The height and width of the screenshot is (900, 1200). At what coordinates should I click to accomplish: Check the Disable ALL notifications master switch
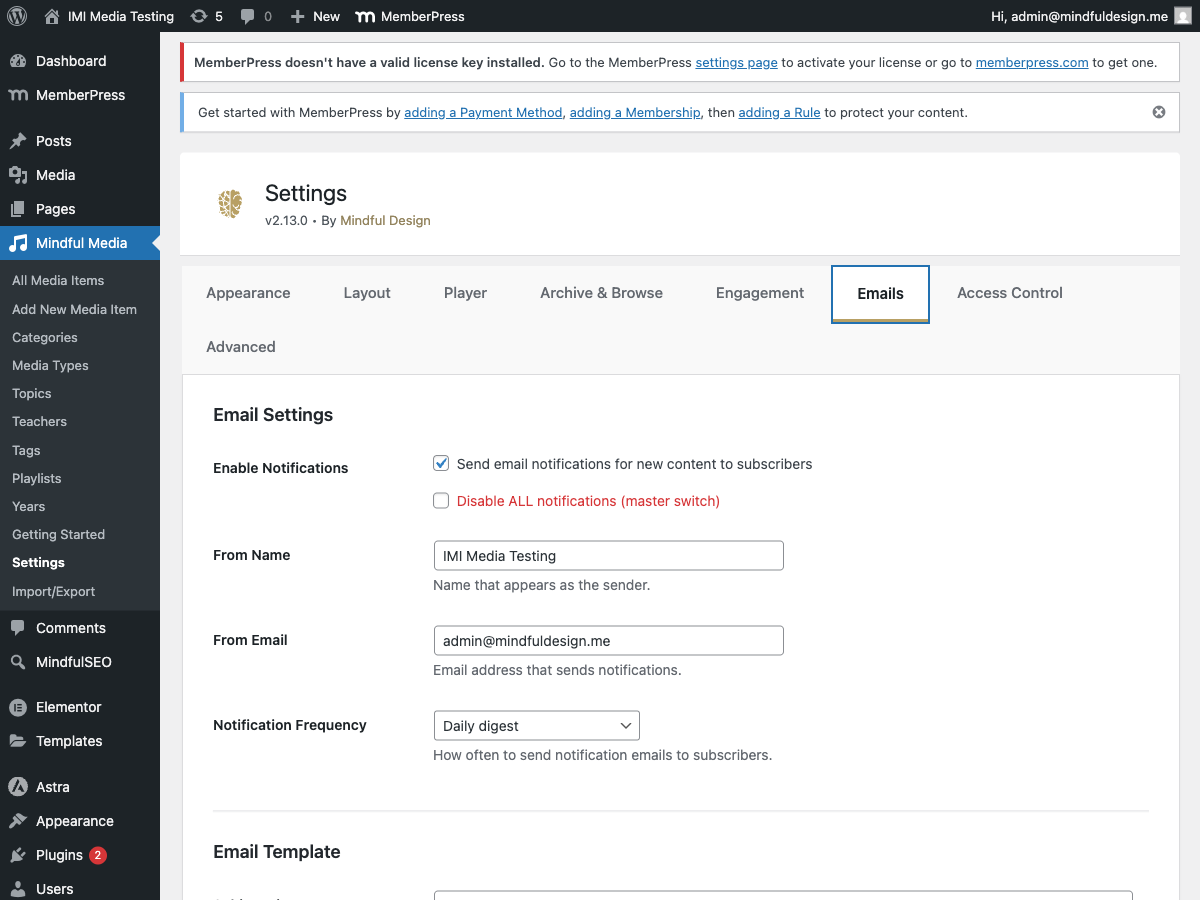click(441, 500)
